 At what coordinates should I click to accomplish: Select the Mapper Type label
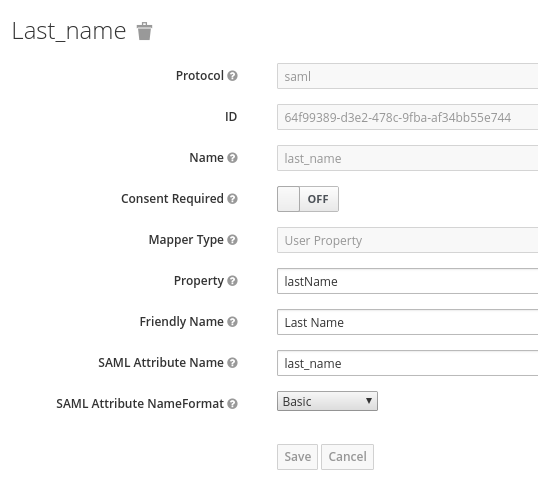pos(186,240)
